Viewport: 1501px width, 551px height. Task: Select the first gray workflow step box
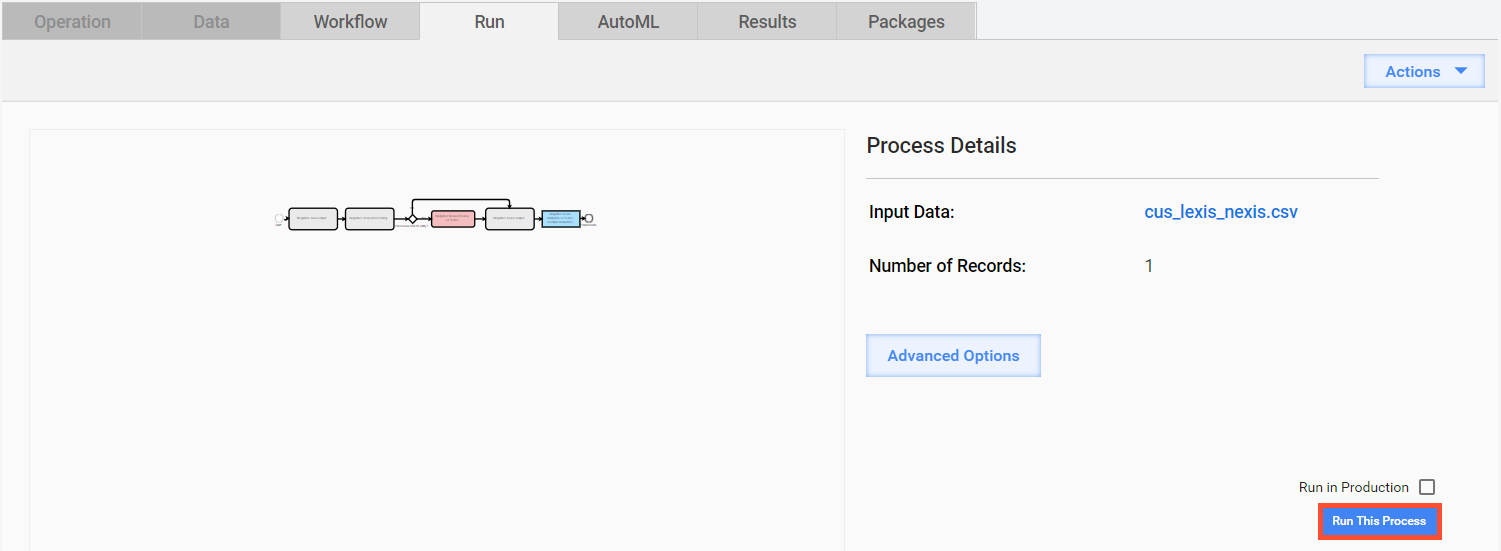[x=313, y=219]
